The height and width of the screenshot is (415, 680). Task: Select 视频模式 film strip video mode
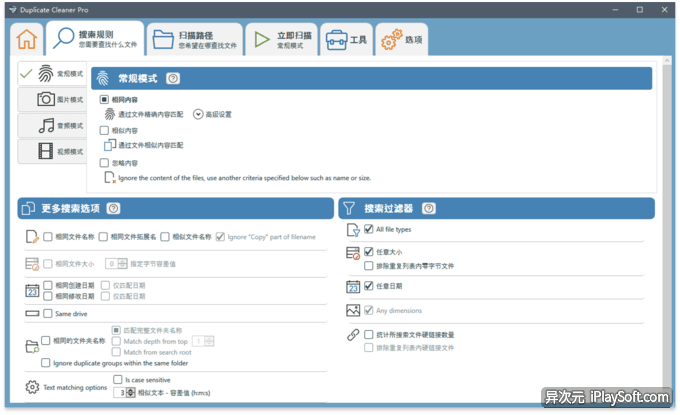click(x=52, y=151)
